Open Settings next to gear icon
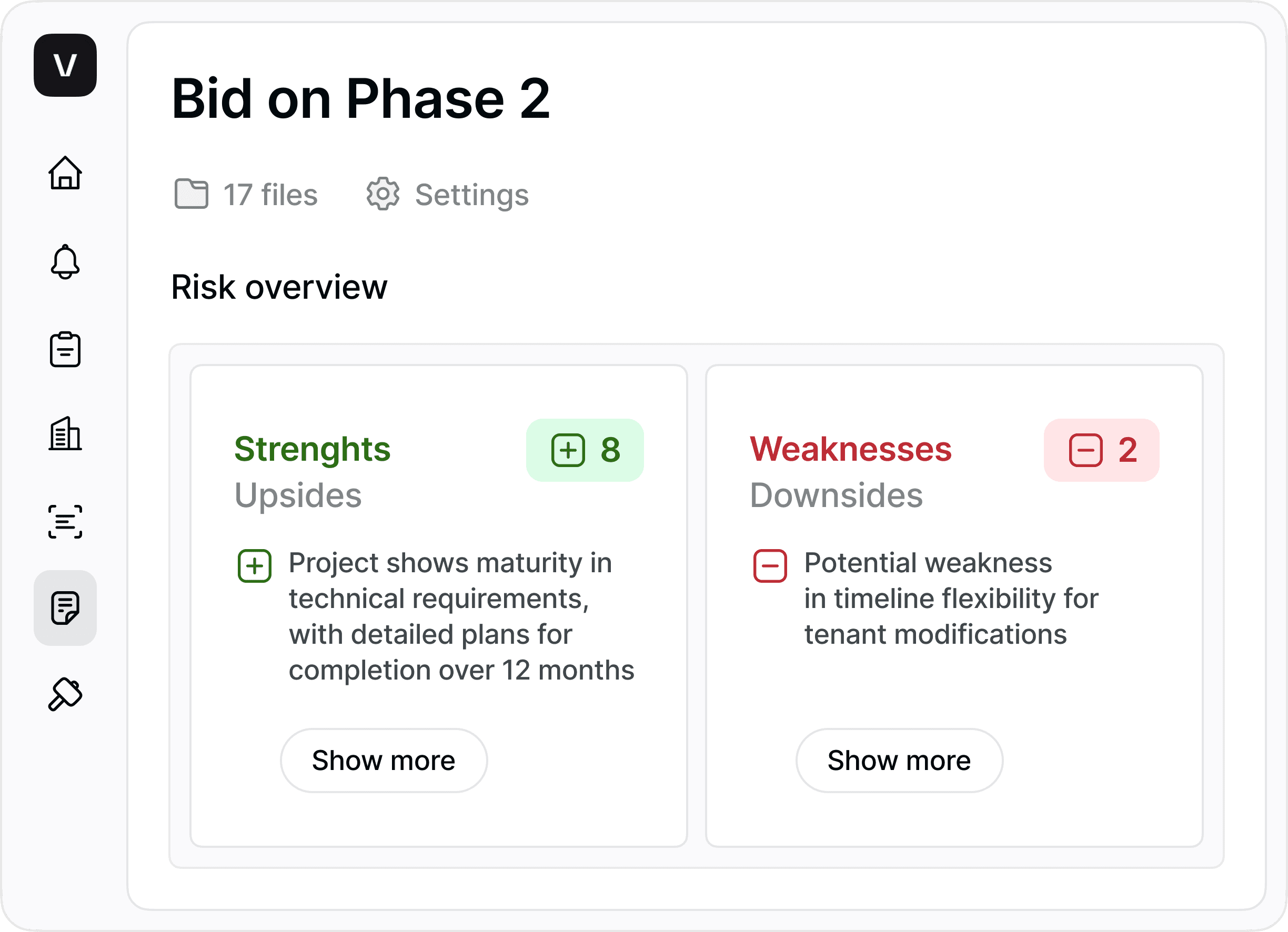 [471, 195]
